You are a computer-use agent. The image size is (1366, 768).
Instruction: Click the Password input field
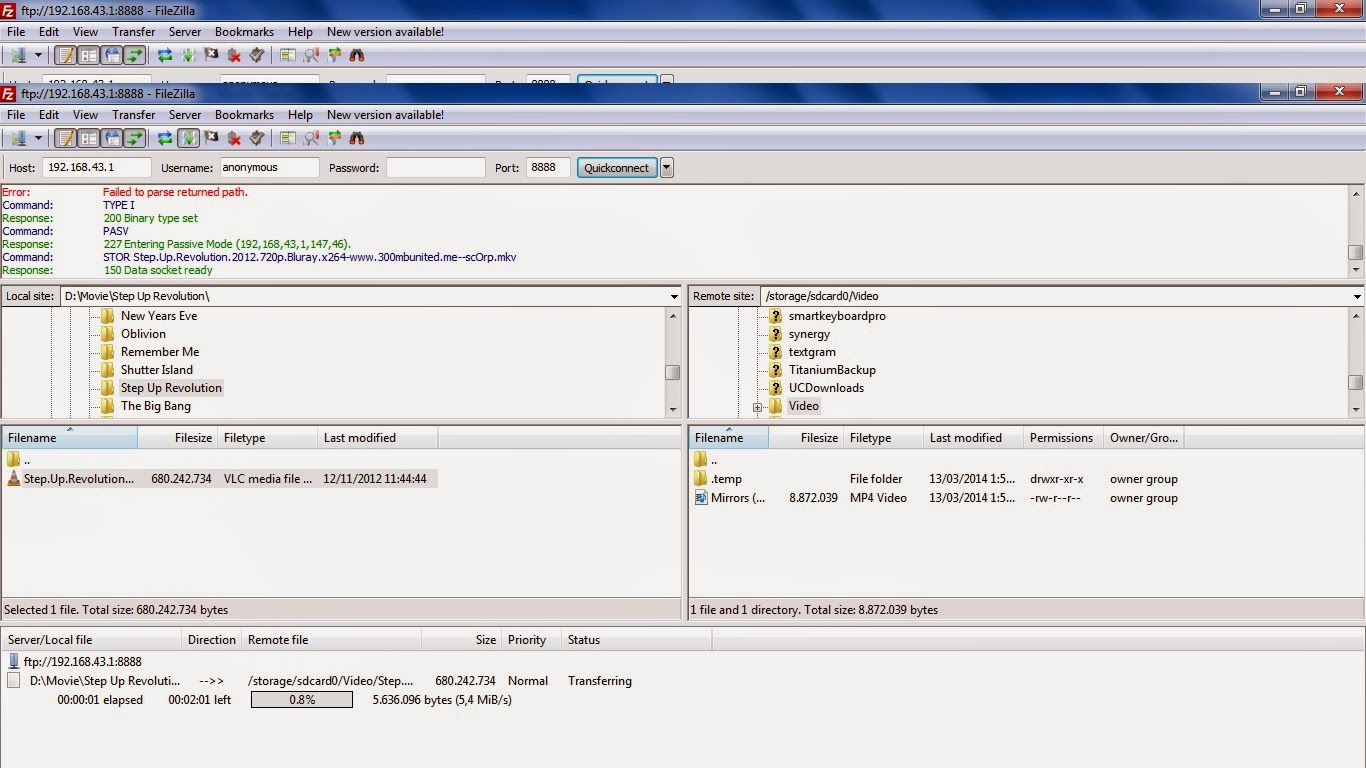[x=435, y=168]
